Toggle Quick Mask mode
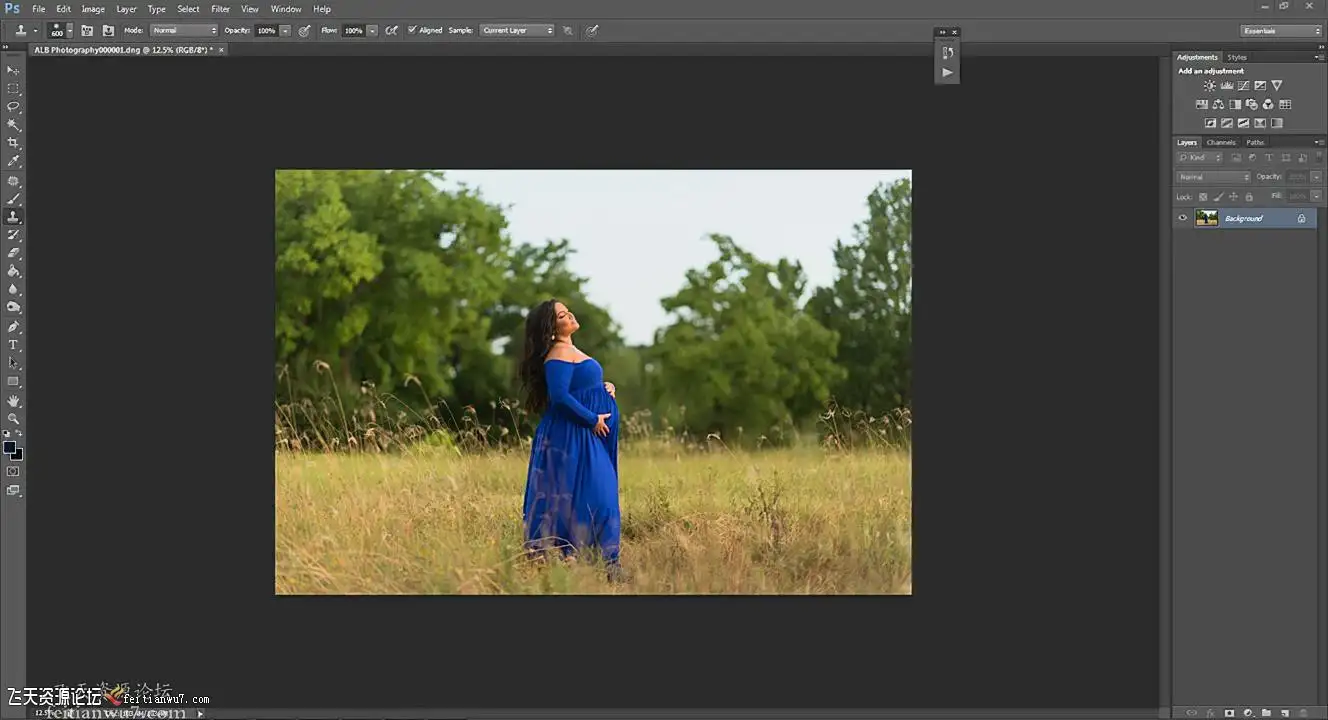This screenshot has width=1328, height=720. (13, 471)
